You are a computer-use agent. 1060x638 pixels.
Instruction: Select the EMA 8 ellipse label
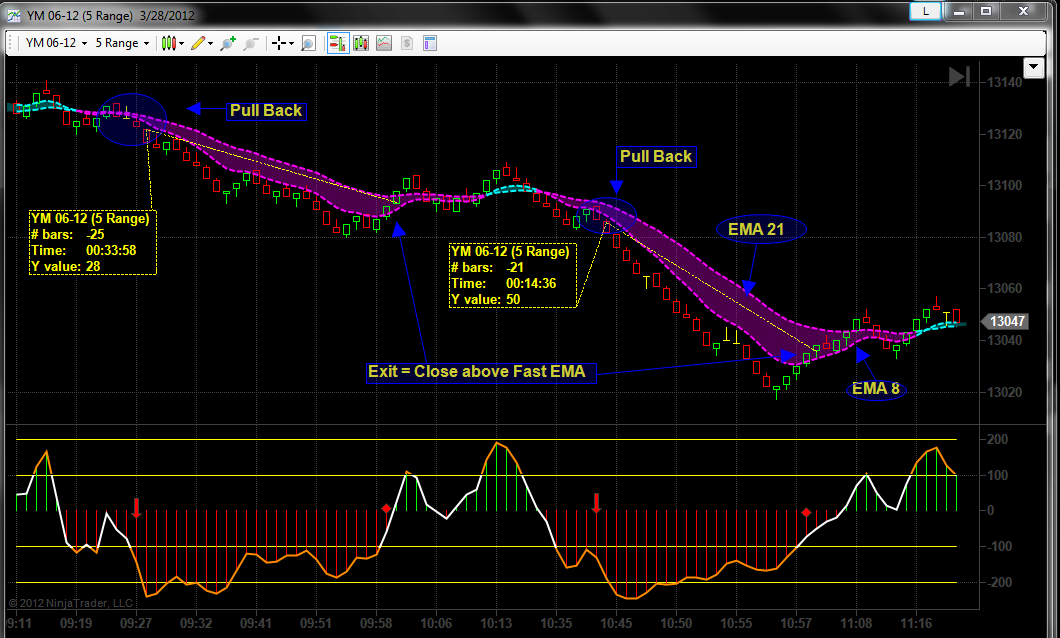875,389
